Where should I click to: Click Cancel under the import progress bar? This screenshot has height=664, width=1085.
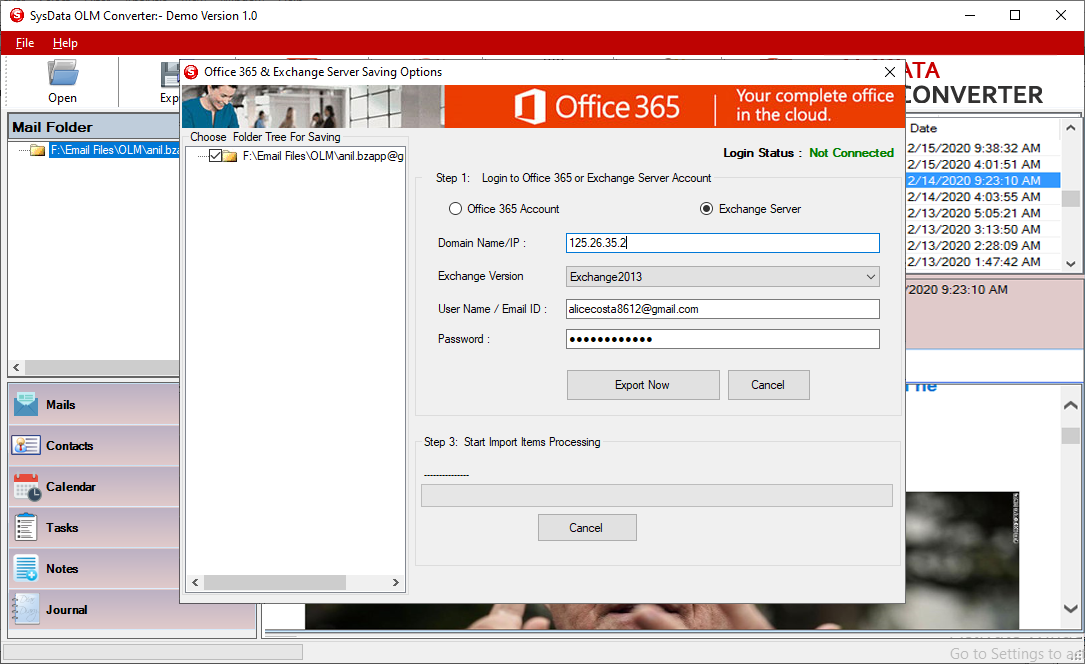[x=587, y=528]
